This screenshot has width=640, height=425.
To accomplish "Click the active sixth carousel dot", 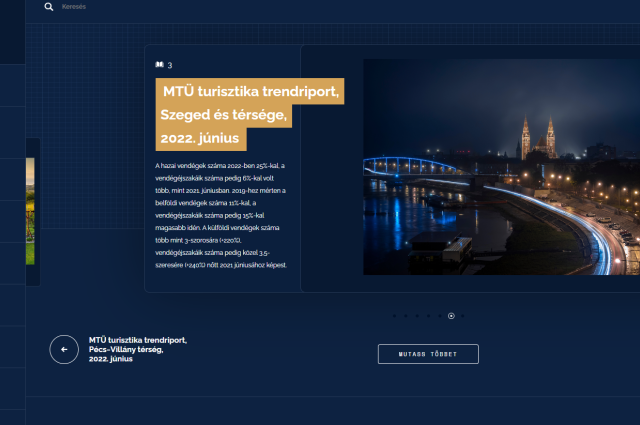I will 451,316.
